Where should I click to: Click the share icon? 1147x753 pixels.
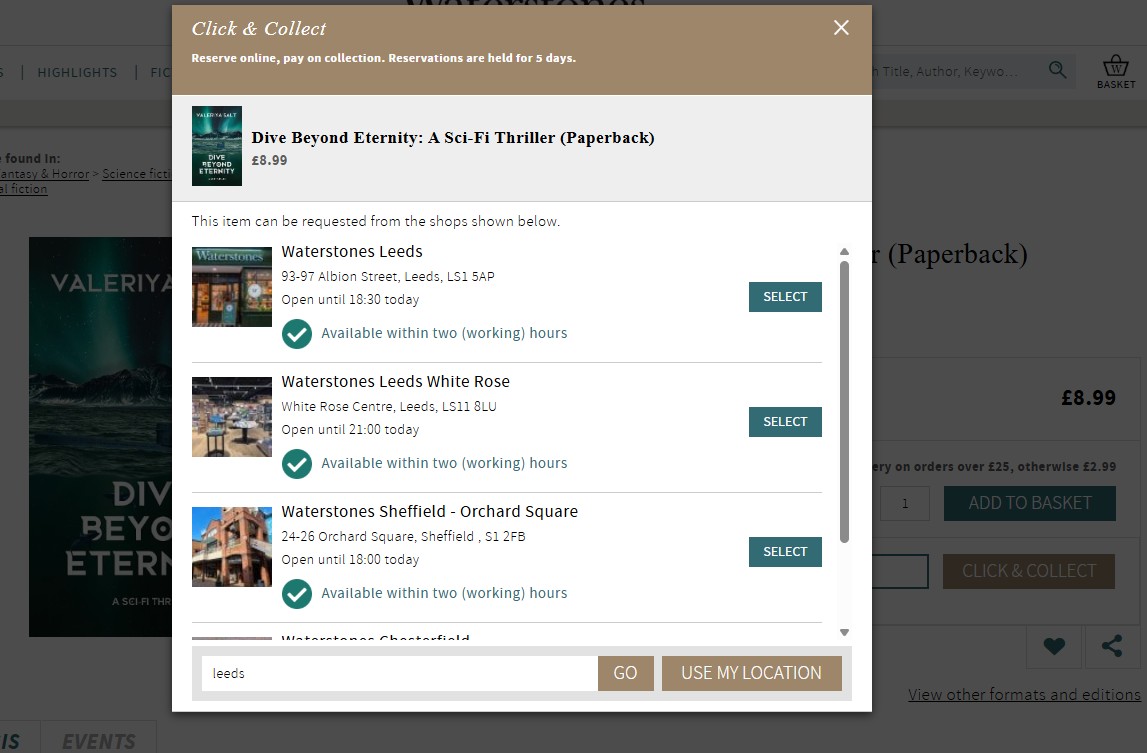[x=1112, y=646]
